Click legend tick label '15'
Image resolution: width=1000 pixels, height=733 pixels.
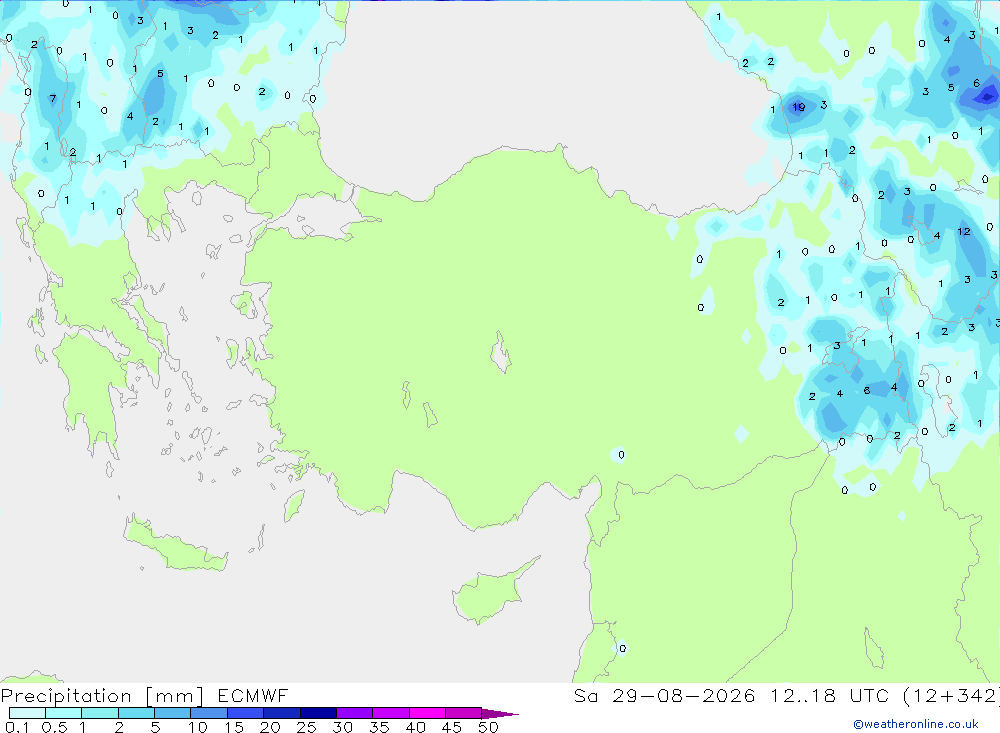[234, 727]
